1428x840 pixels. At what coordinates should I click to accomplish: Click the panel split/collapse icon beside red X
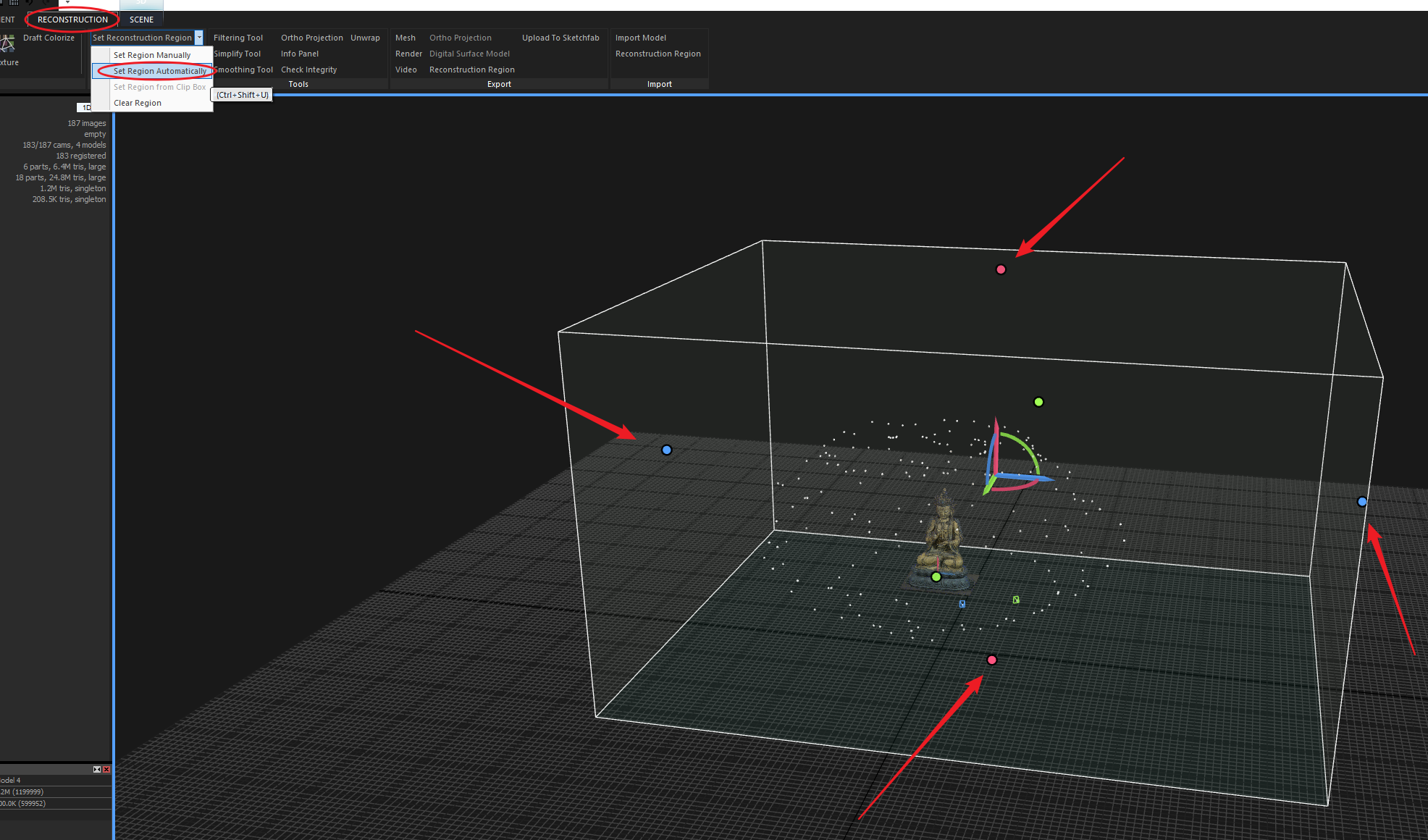(97, 769)
